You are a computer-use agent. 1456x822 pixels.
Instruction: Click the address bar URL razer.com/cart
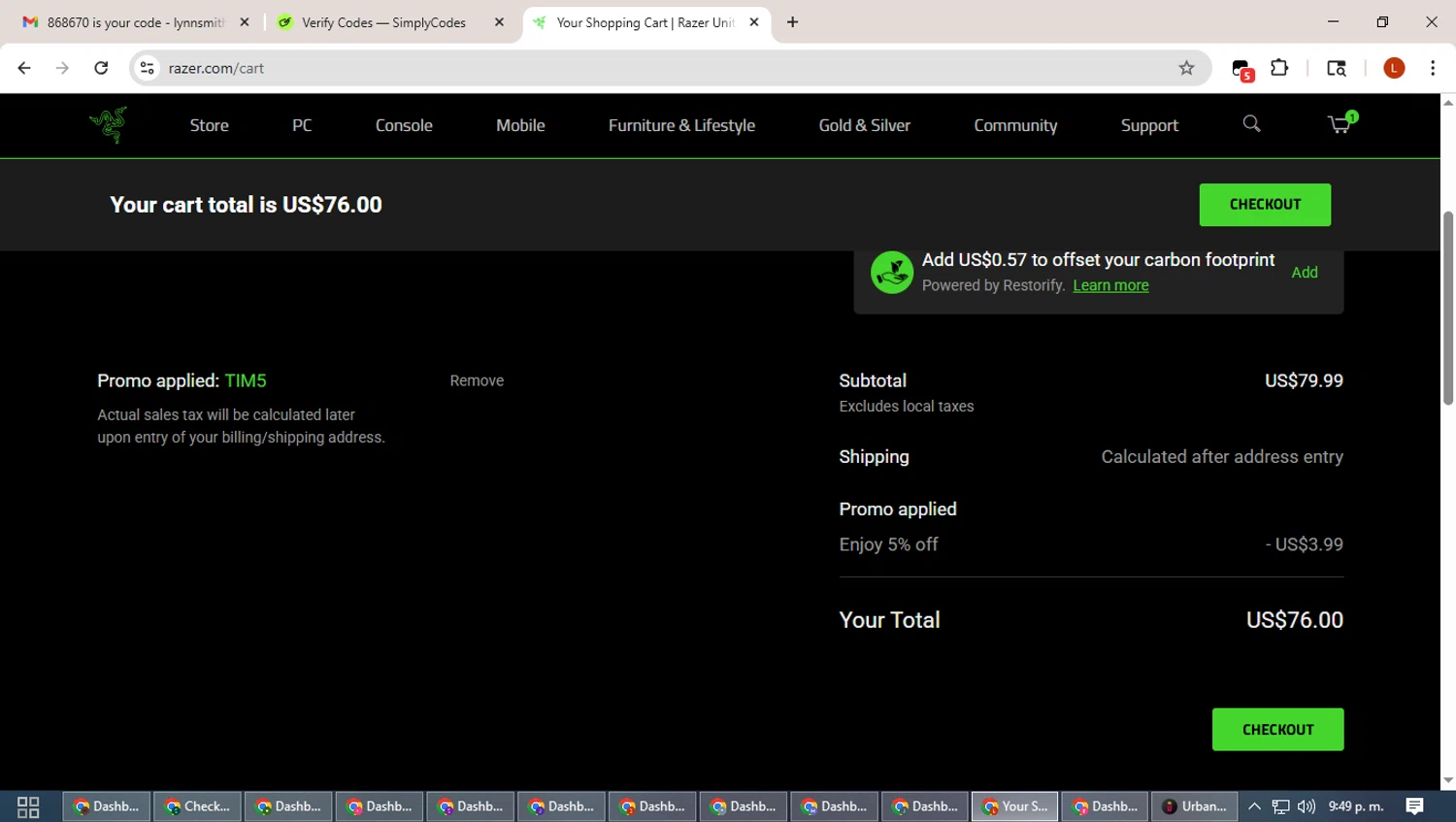click(215, 68)
